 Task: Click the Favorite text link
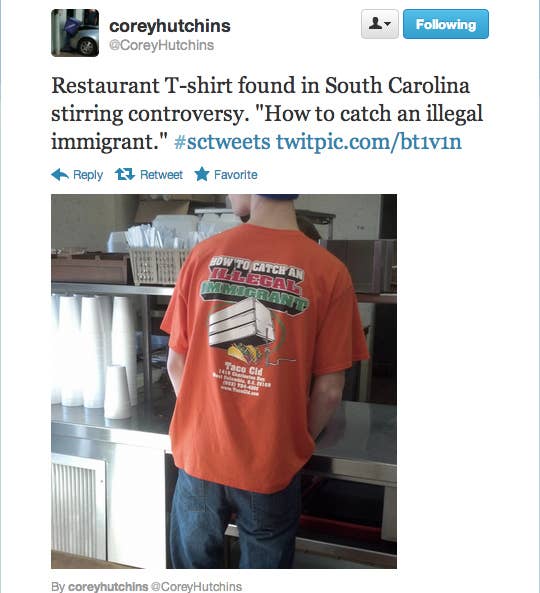(x=235, y=175)
